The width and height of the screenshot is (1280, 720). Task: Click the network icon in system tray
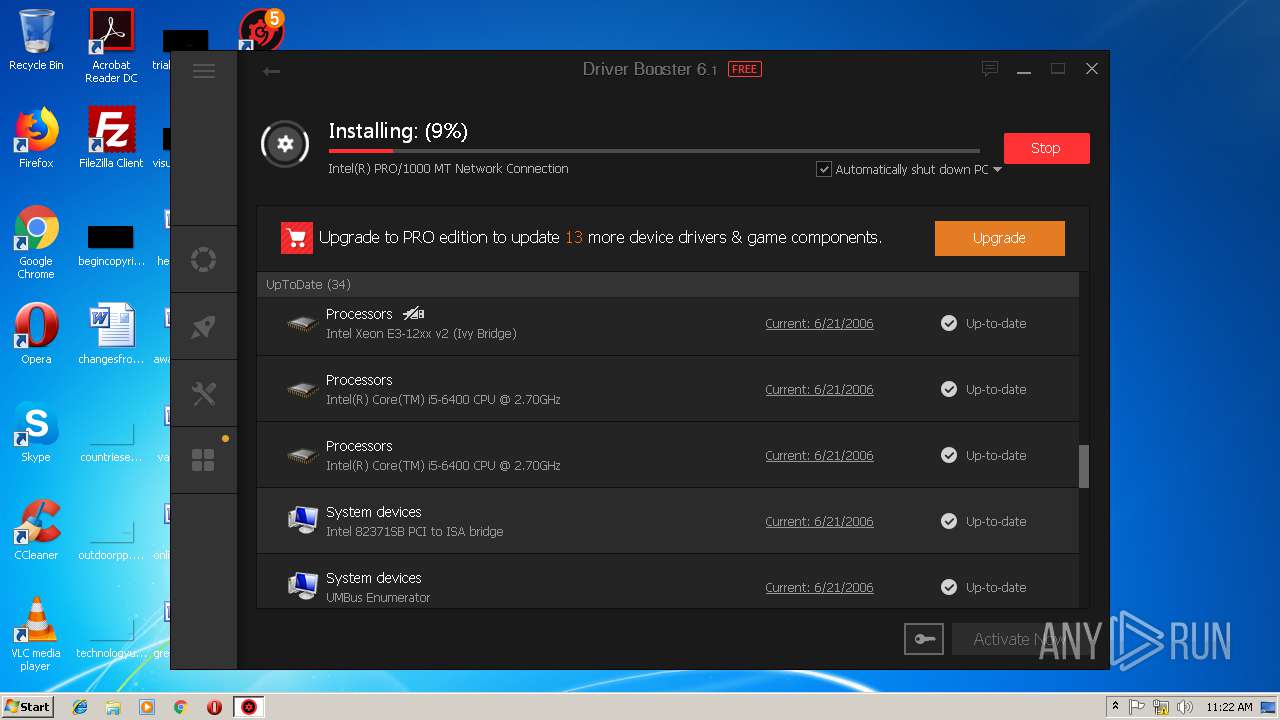(x=1161, y=707)
